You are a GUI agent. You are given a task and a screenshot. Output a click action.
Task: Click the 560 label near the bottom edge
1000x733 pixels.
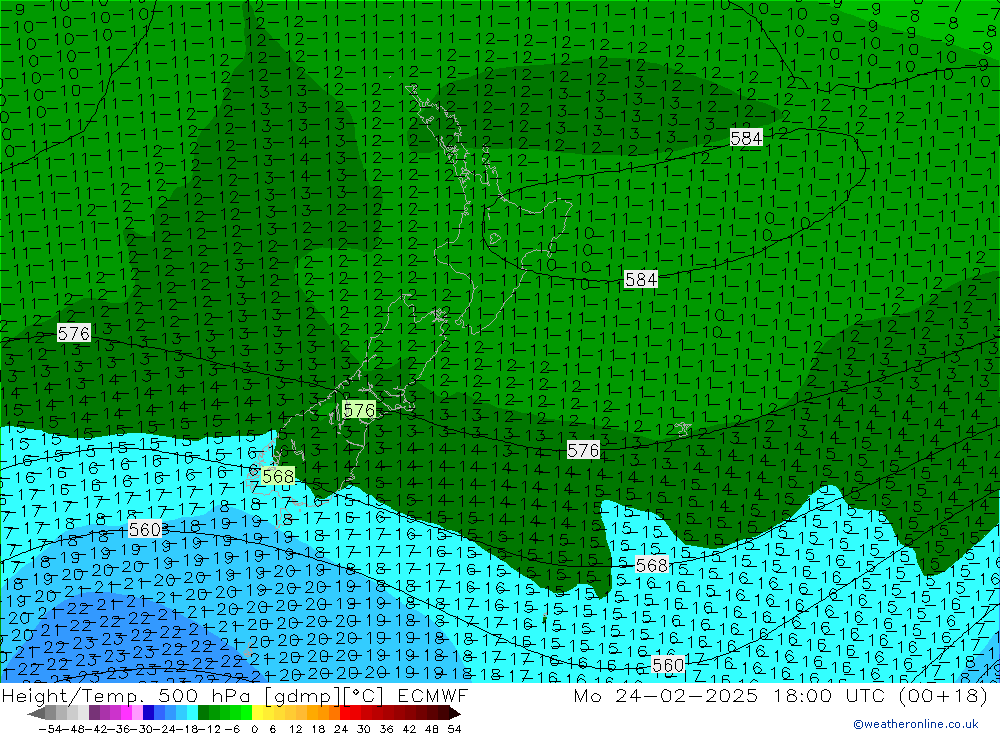(668, 665)
